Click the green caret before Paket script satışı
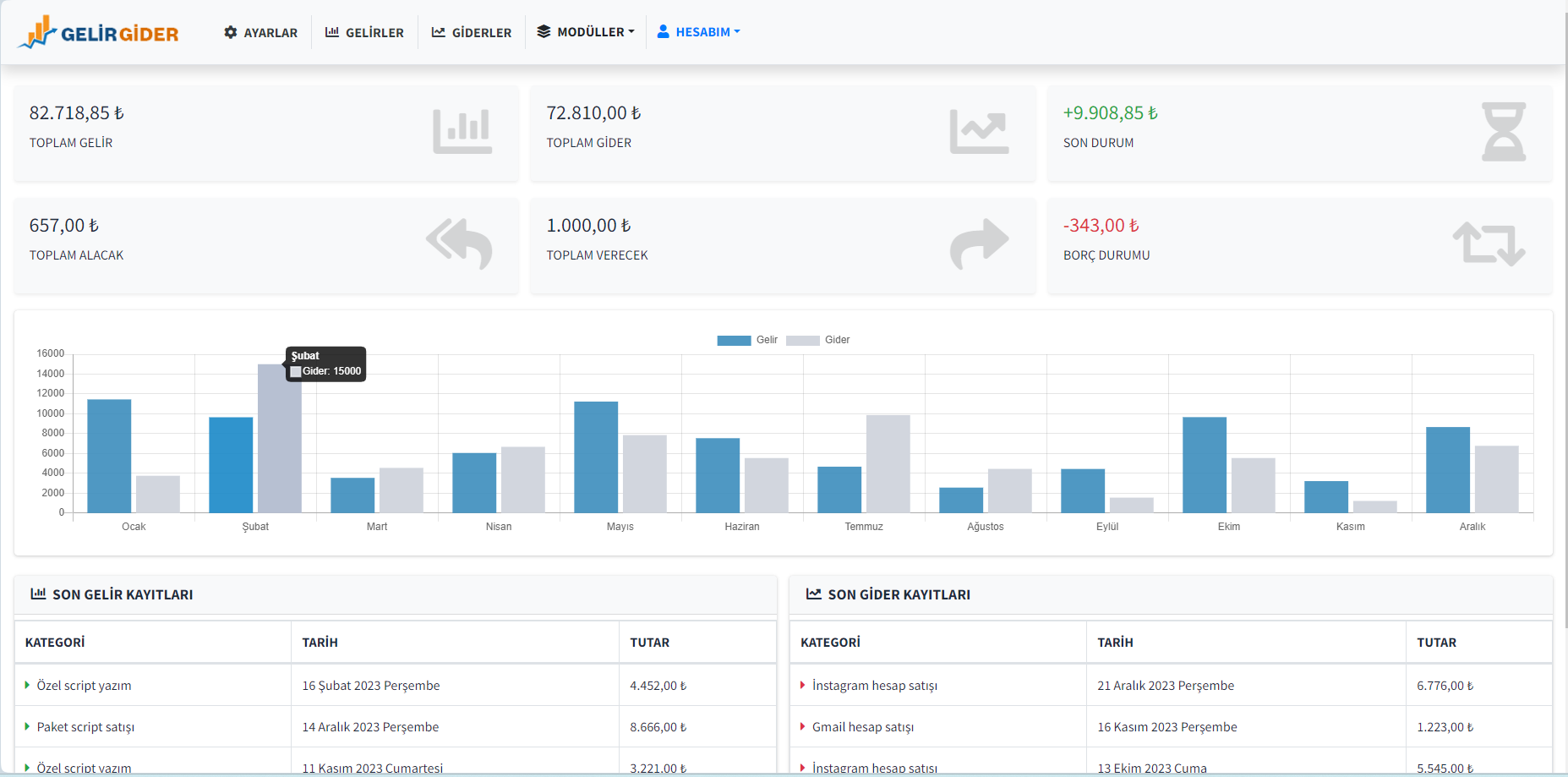1568x777 pixels. pyautogui.click(x=28, y=726)
